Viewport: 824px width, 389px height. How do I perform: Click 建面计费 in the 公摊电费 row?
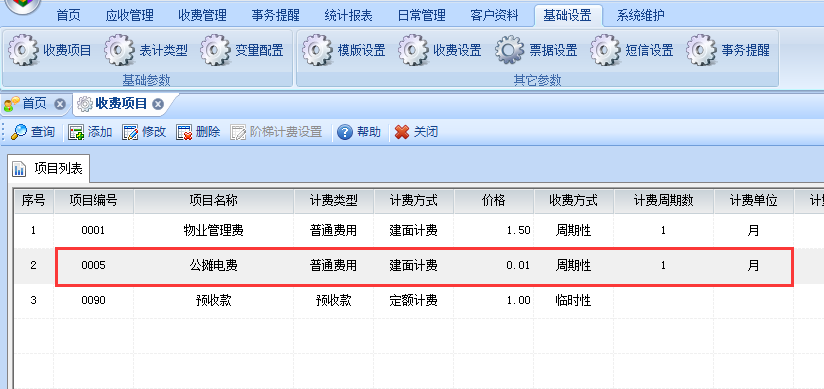414,265
